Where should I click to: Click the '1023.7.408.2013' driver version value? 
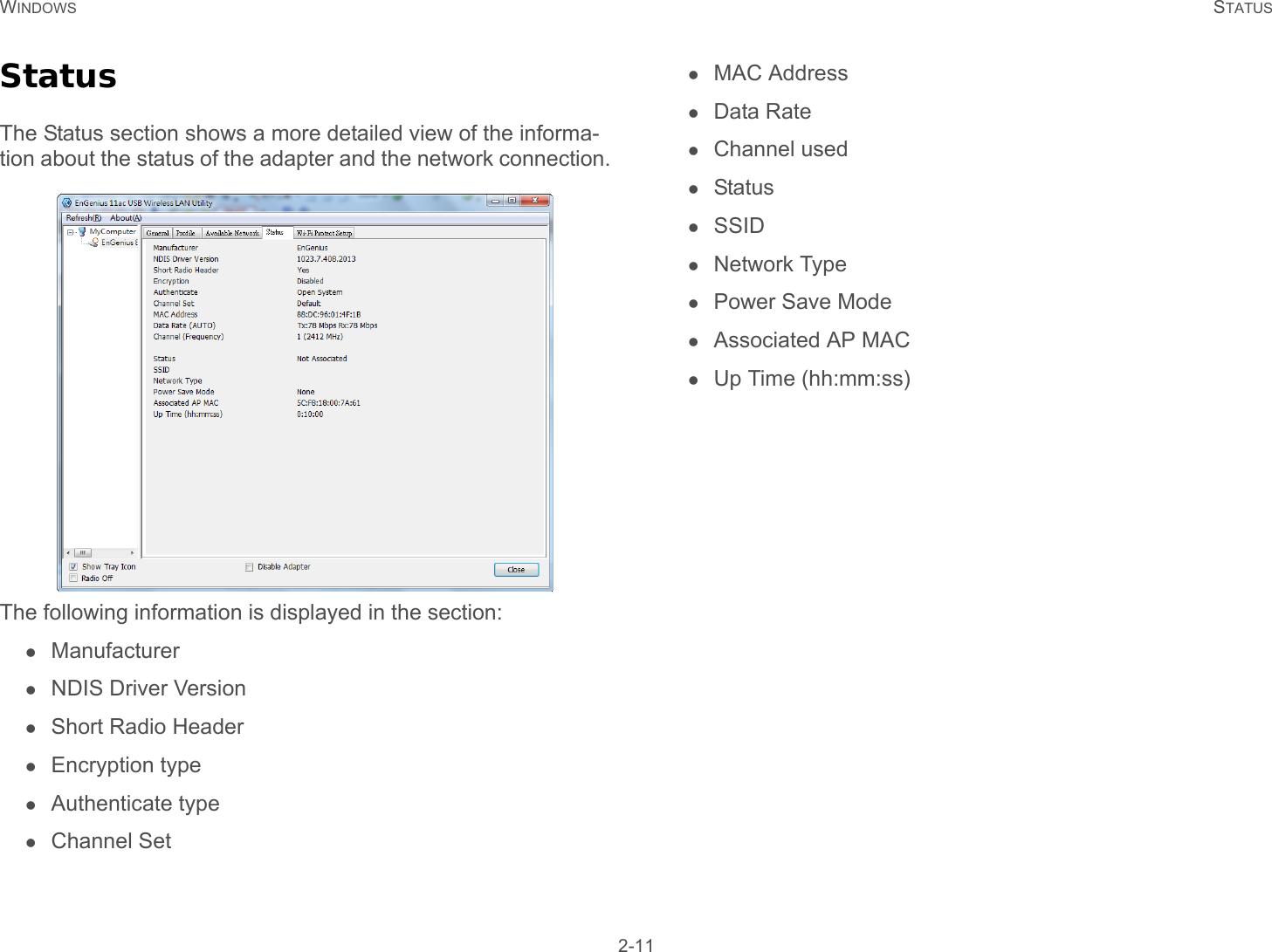pyautogui.click(x=326, y=259)
